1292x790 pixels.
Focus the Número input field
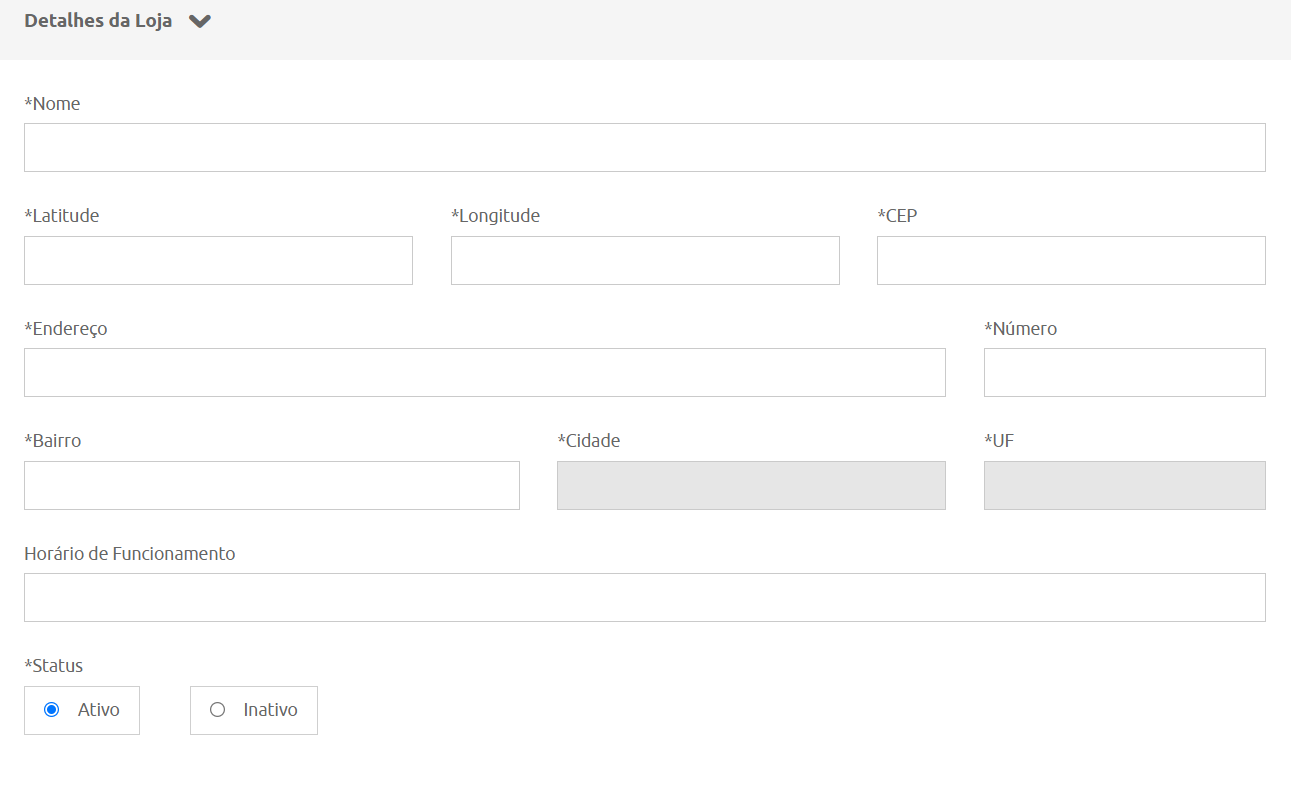[x=1124, y=373]
